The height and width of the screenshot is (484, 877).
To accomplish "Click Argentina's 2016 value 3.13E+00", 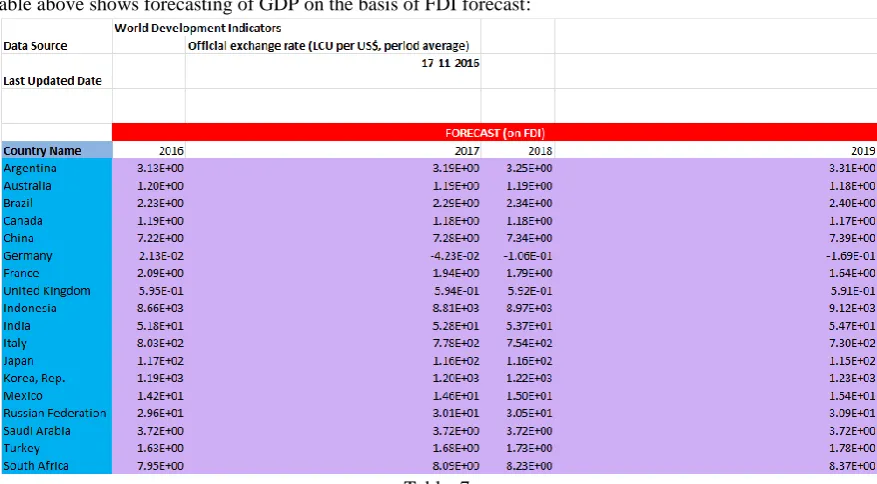I will (161, 168).
